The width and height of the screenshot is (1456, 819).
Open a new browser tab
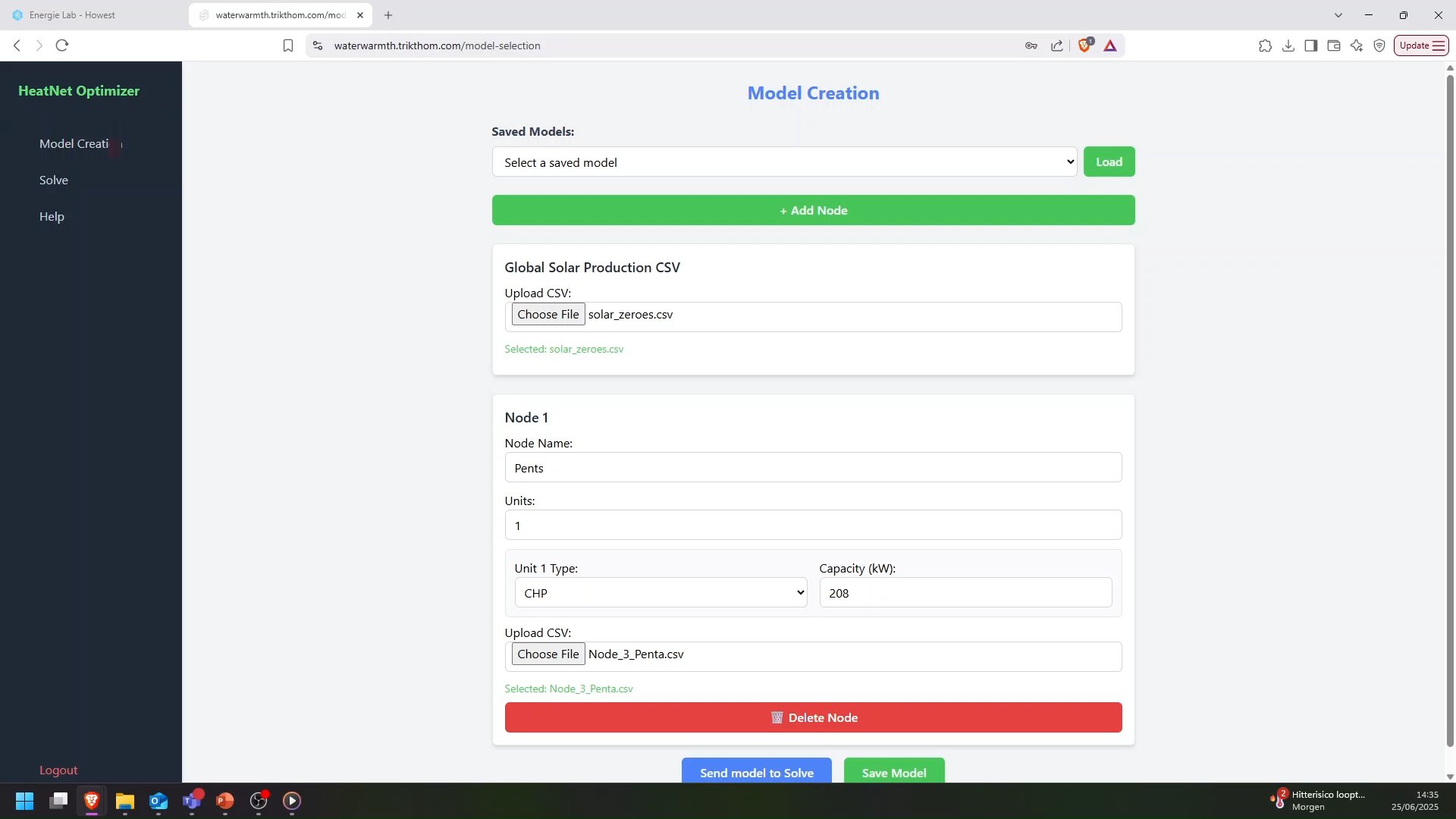388,15
